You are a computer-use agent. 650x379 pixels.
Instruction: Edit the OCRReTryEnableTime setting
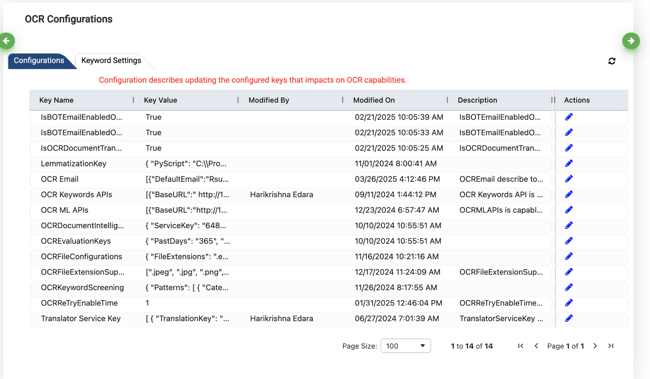pos(569,303)
